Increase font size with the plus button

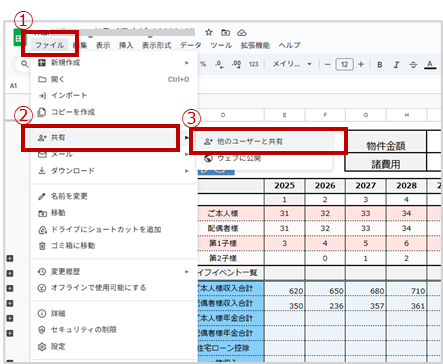pyautogui.click(x=361, y=64)
